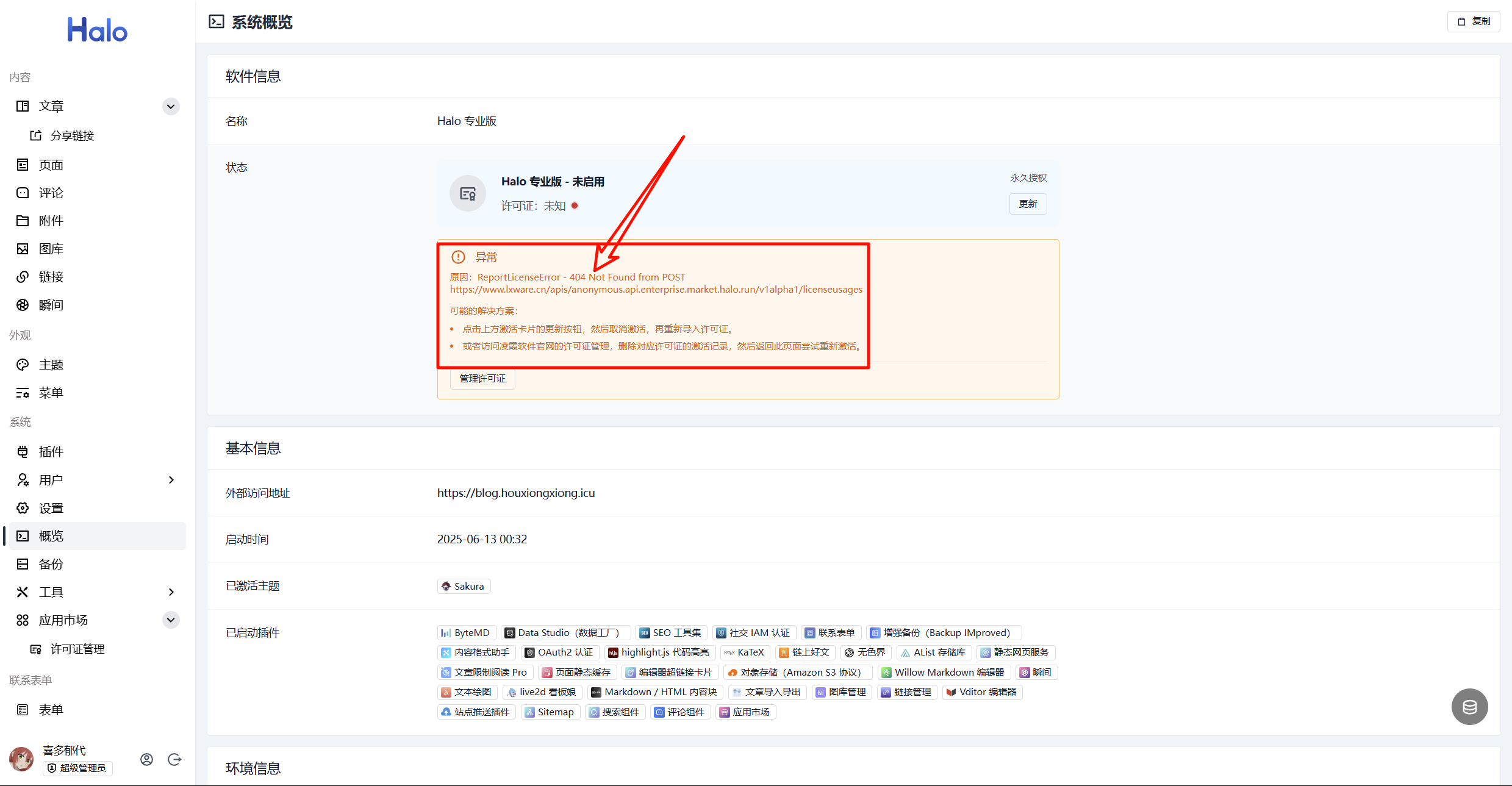Screen dimensions: 1512x786
Task: Open 许可证管理 submenu item
Action: pos(77,649)
